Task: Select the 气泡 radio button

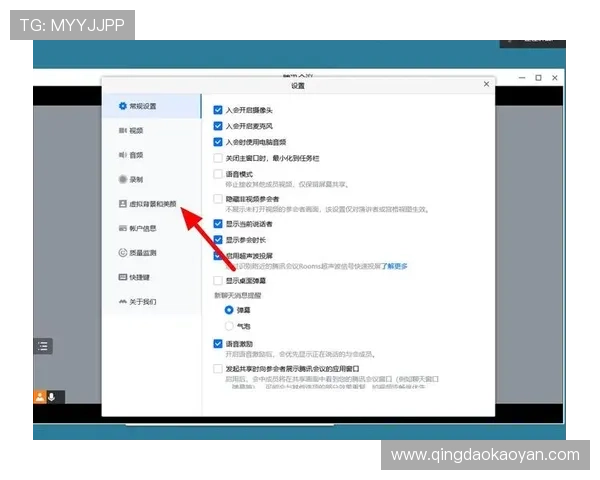Action: coord(229,326)
